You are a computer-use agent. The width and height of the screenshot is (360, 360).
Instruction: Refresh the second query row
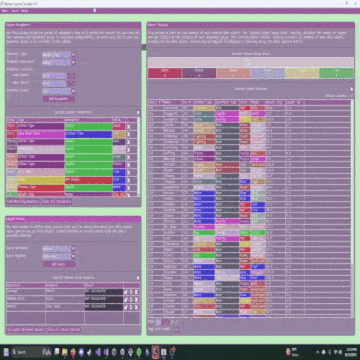click(x=131, y=299)
